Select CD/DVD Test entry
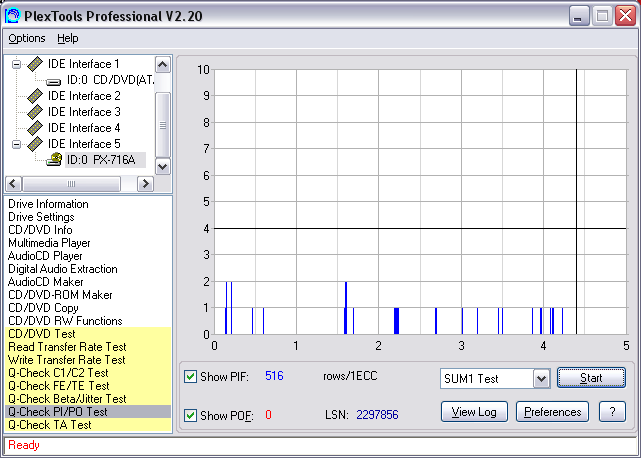The width and height of the screenshot is (641, 458). [x=88, y=334]
